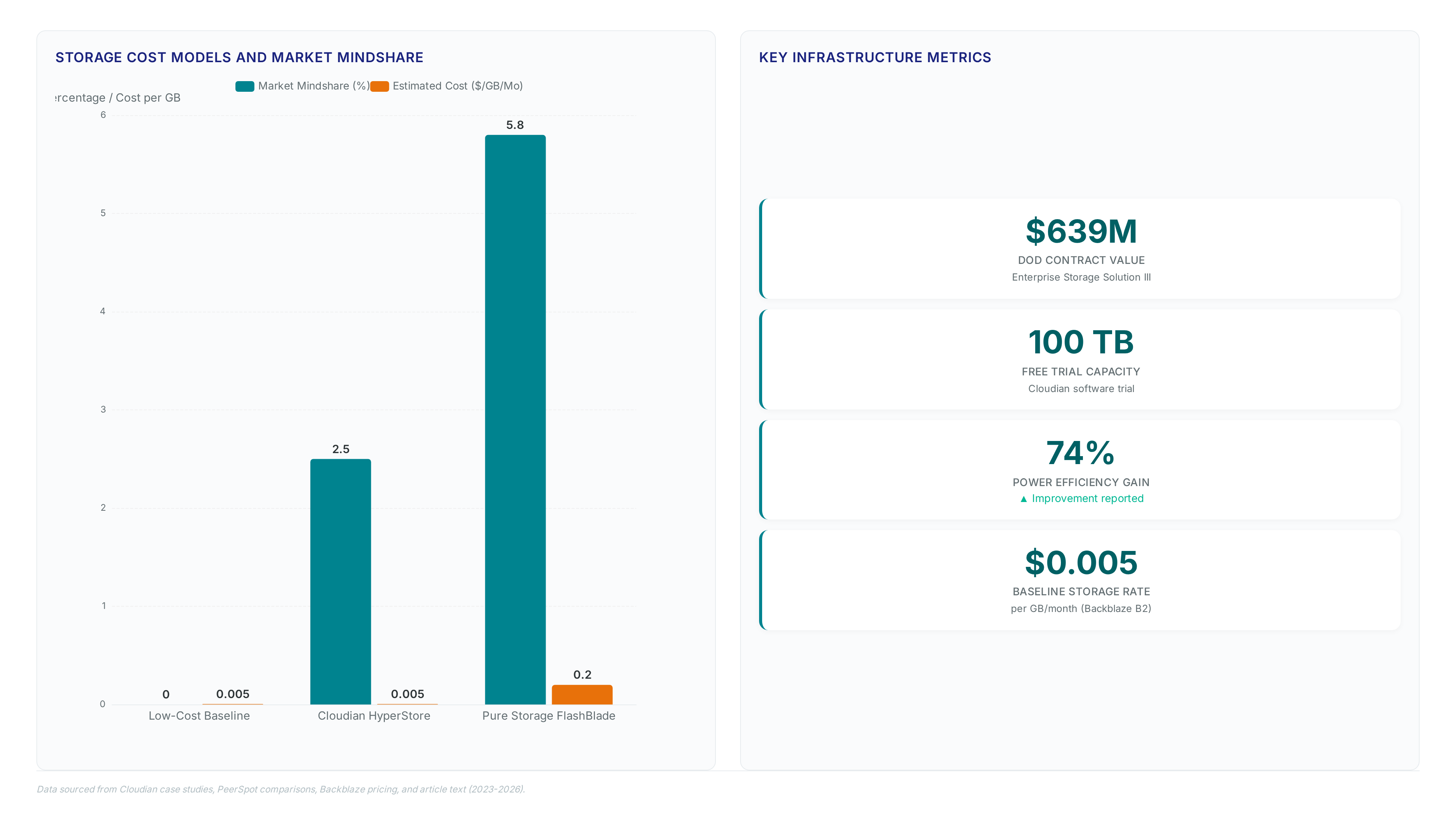Click the 0 label above Low-Cost Baseline
The width and height of the screenshot is (1456, 819).
click(x=166, y=694)
